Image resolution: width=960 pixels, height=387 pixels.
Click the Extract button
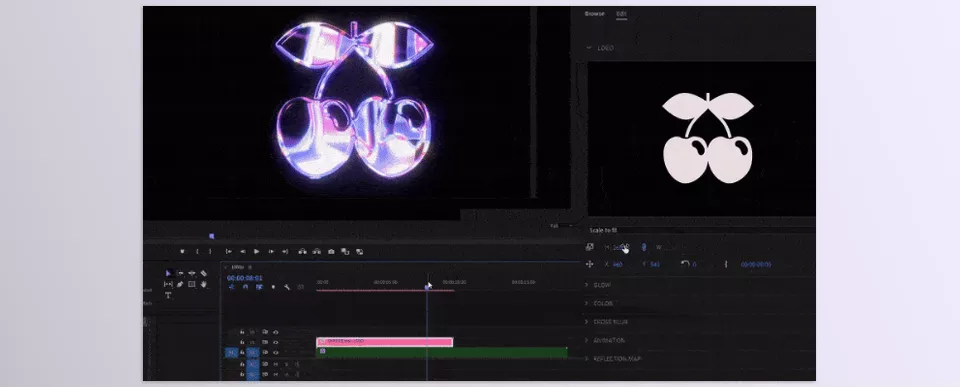point(317,252)
